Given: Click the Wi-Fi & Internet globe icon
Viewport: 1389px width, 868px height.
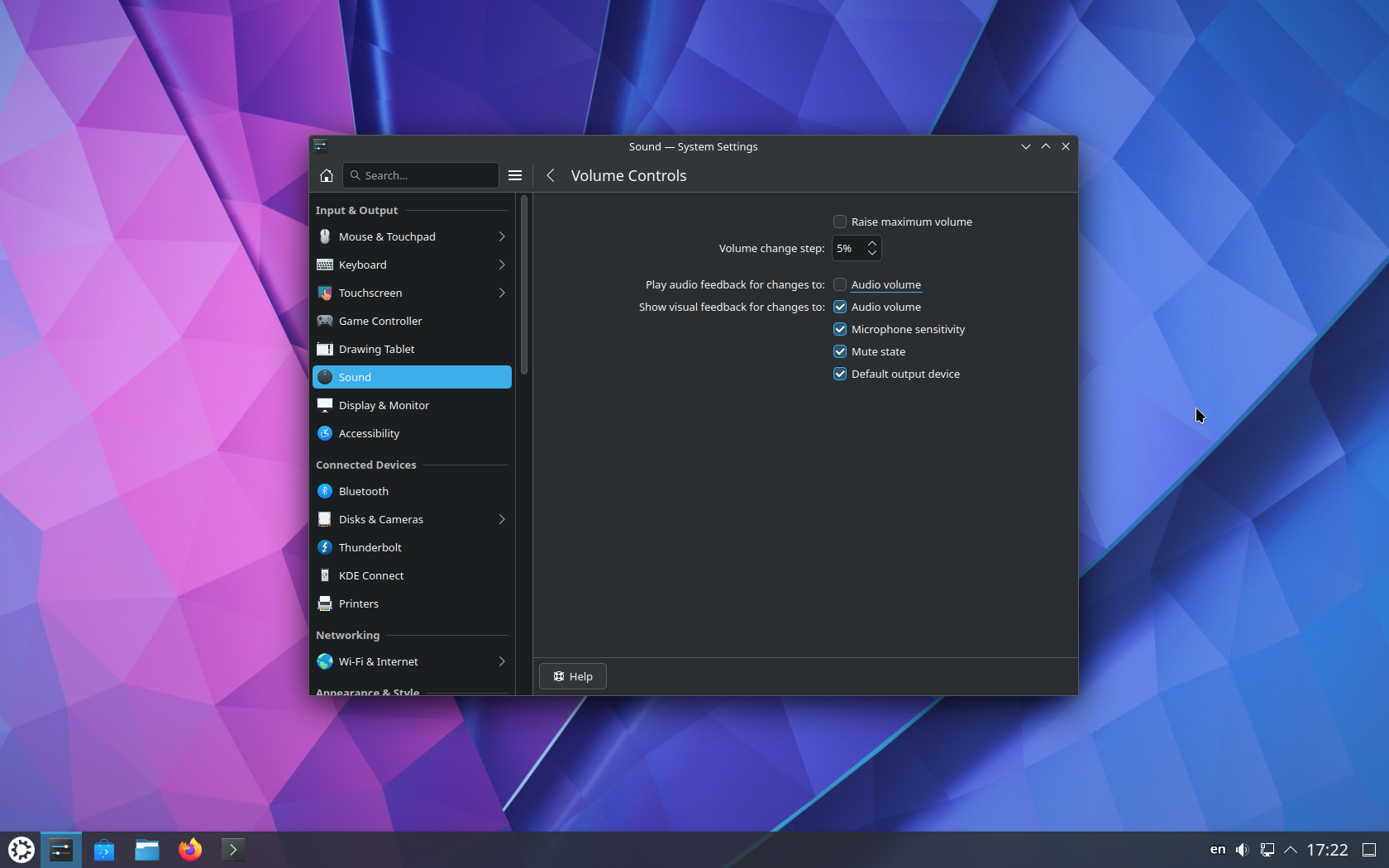Looking at the screenshot, I should click(325, 661).
